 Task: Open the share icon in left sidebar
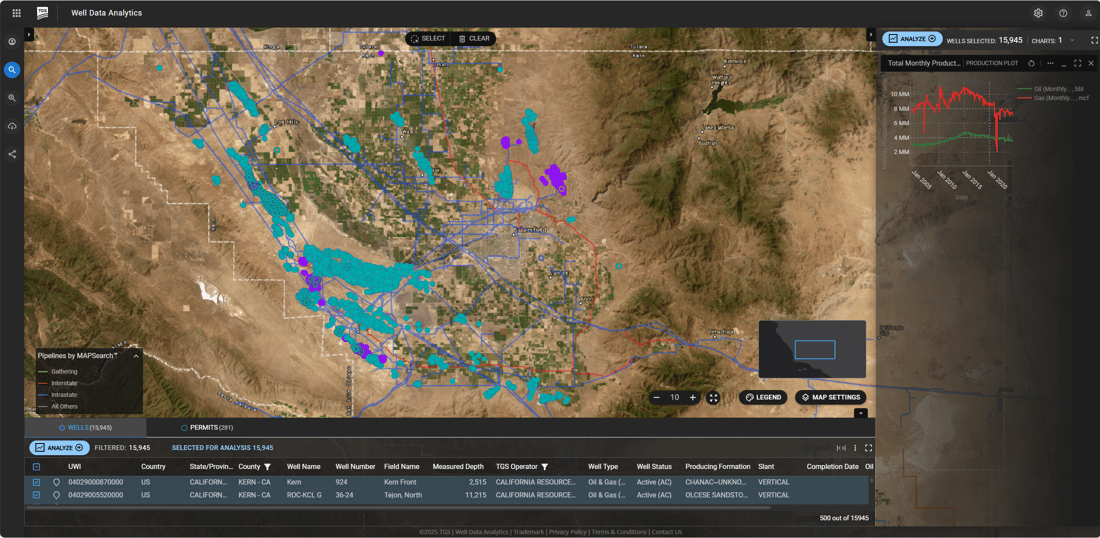click(12, 154)
